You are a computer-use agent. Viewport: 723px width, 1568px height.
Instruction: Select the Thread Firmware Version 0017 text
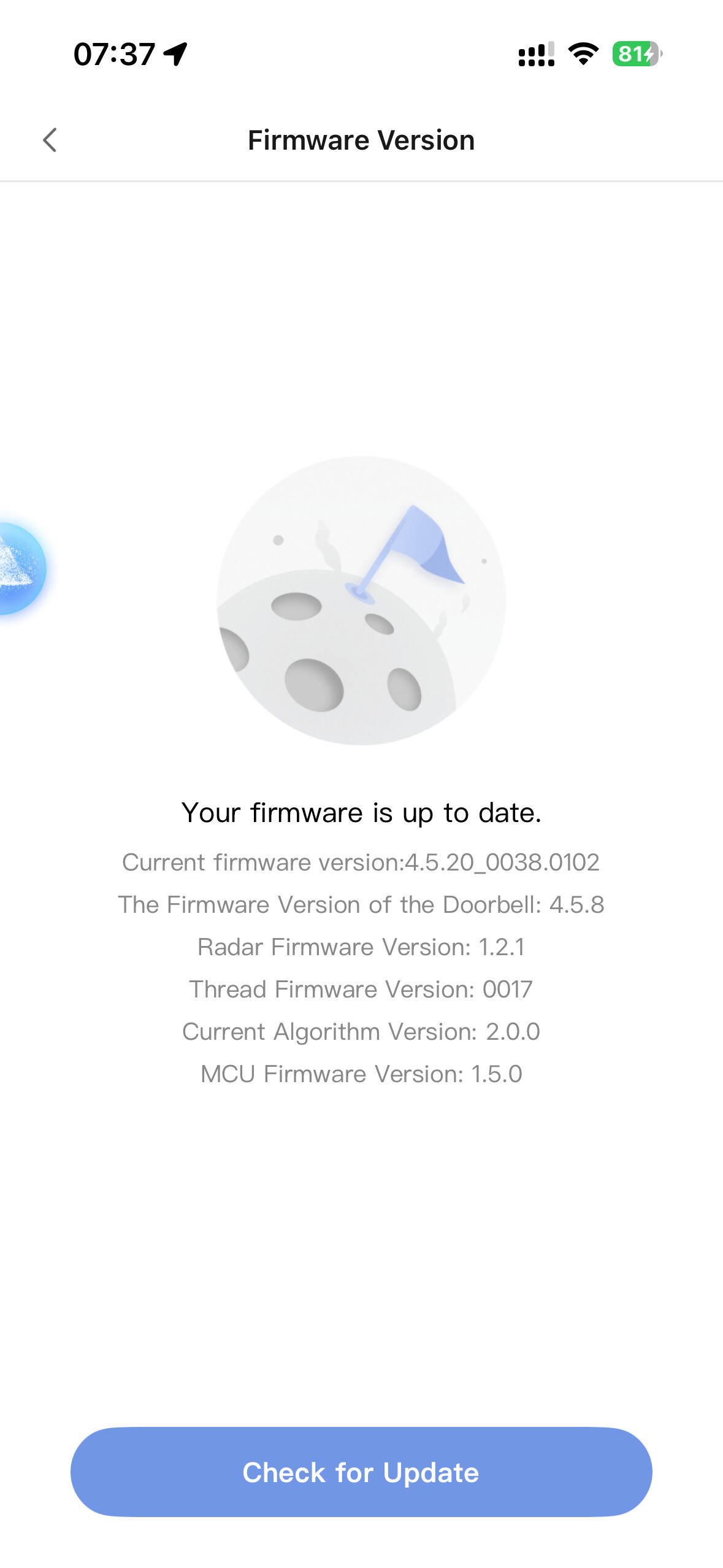point(361,990)
